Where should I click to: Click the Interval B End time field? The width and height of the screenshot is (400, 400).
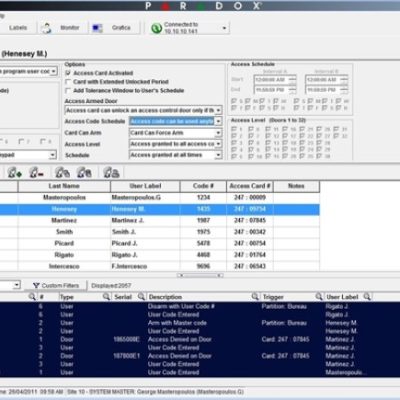323,90
